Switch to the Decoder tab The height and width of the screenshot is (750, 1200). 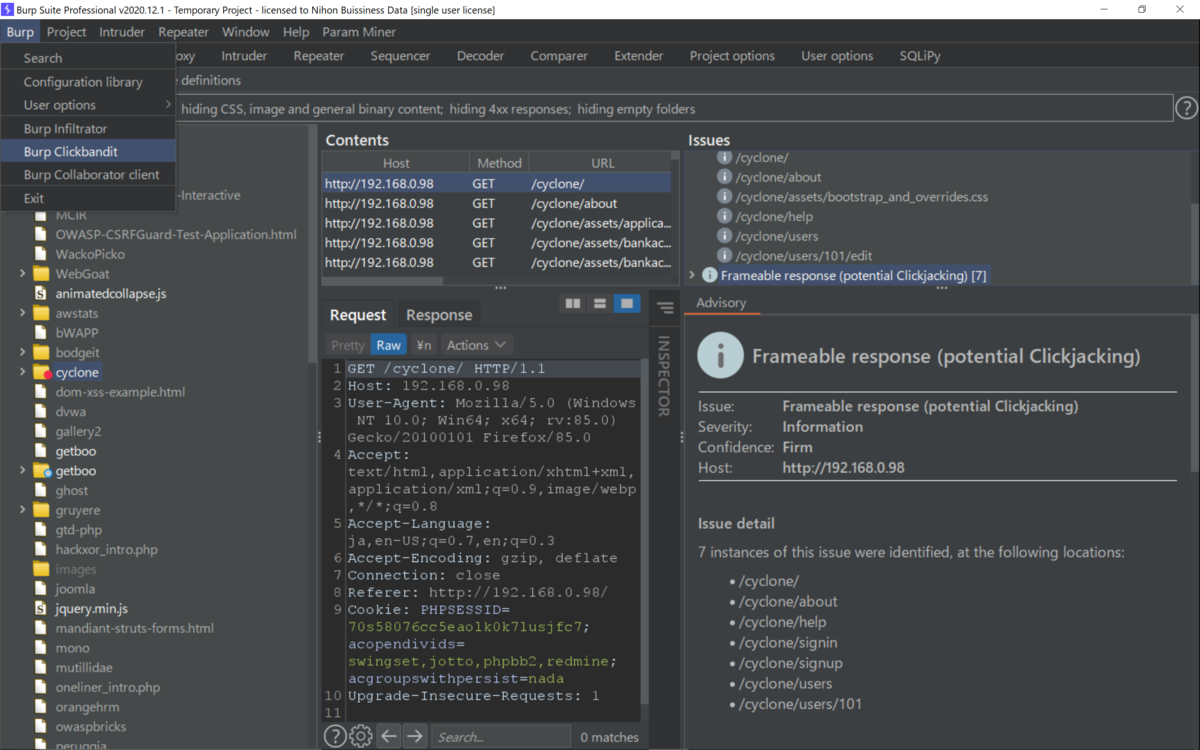click(x=481, y=56)
